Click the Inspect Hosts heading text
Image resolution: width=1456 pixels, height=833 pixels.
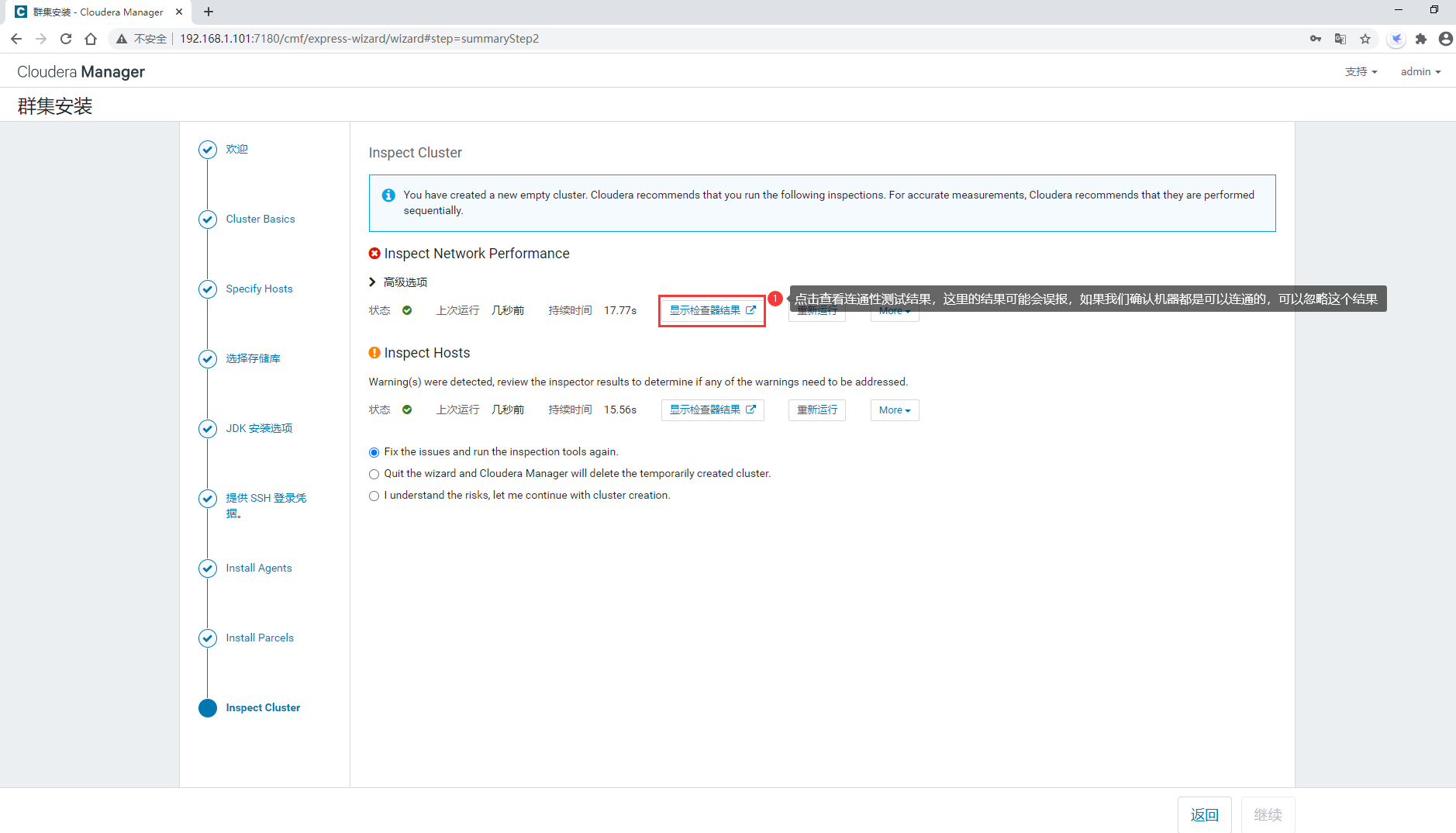427,353
